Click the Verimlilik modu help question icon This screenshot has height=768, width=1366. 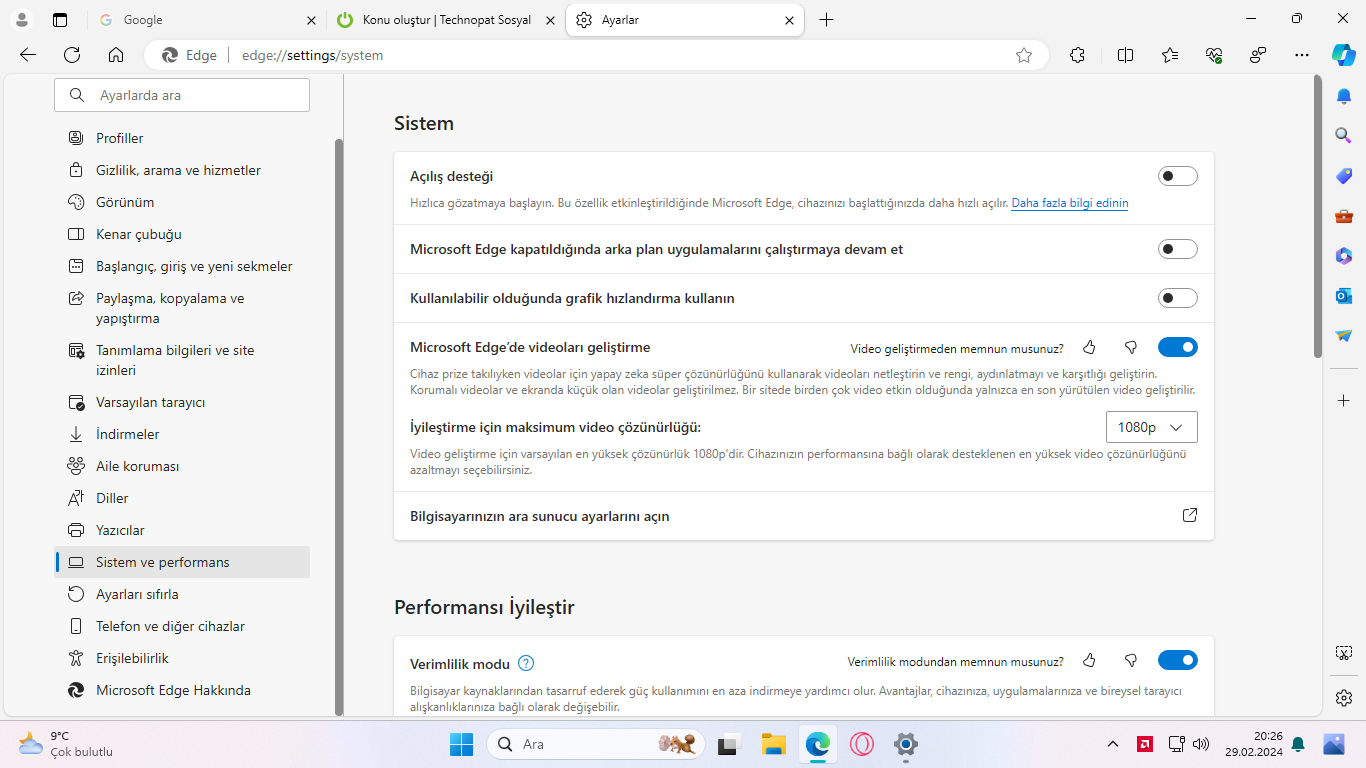point(526,663)
